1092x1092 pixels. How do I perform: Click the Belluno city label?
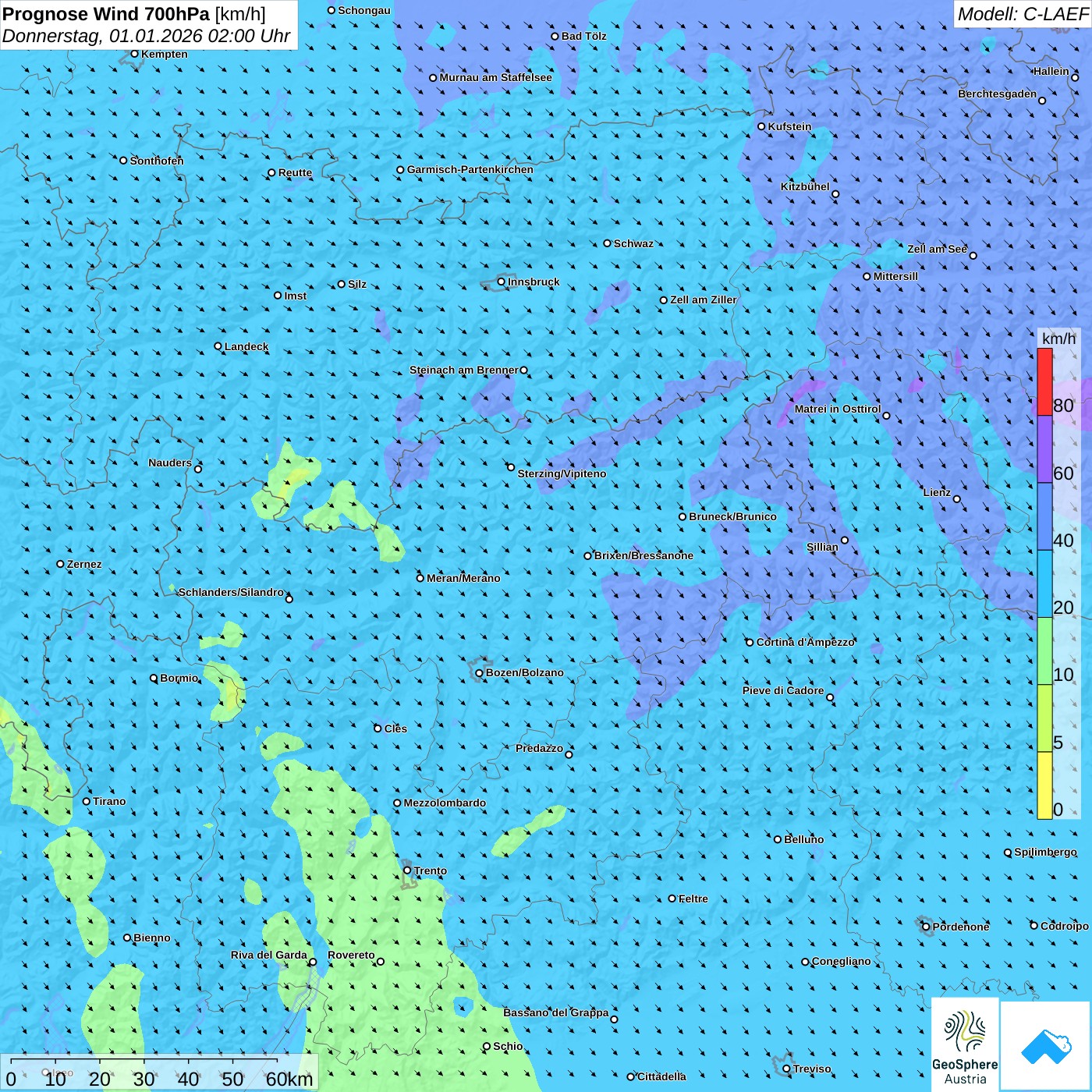pyautogui.click(x=803, y=839)
